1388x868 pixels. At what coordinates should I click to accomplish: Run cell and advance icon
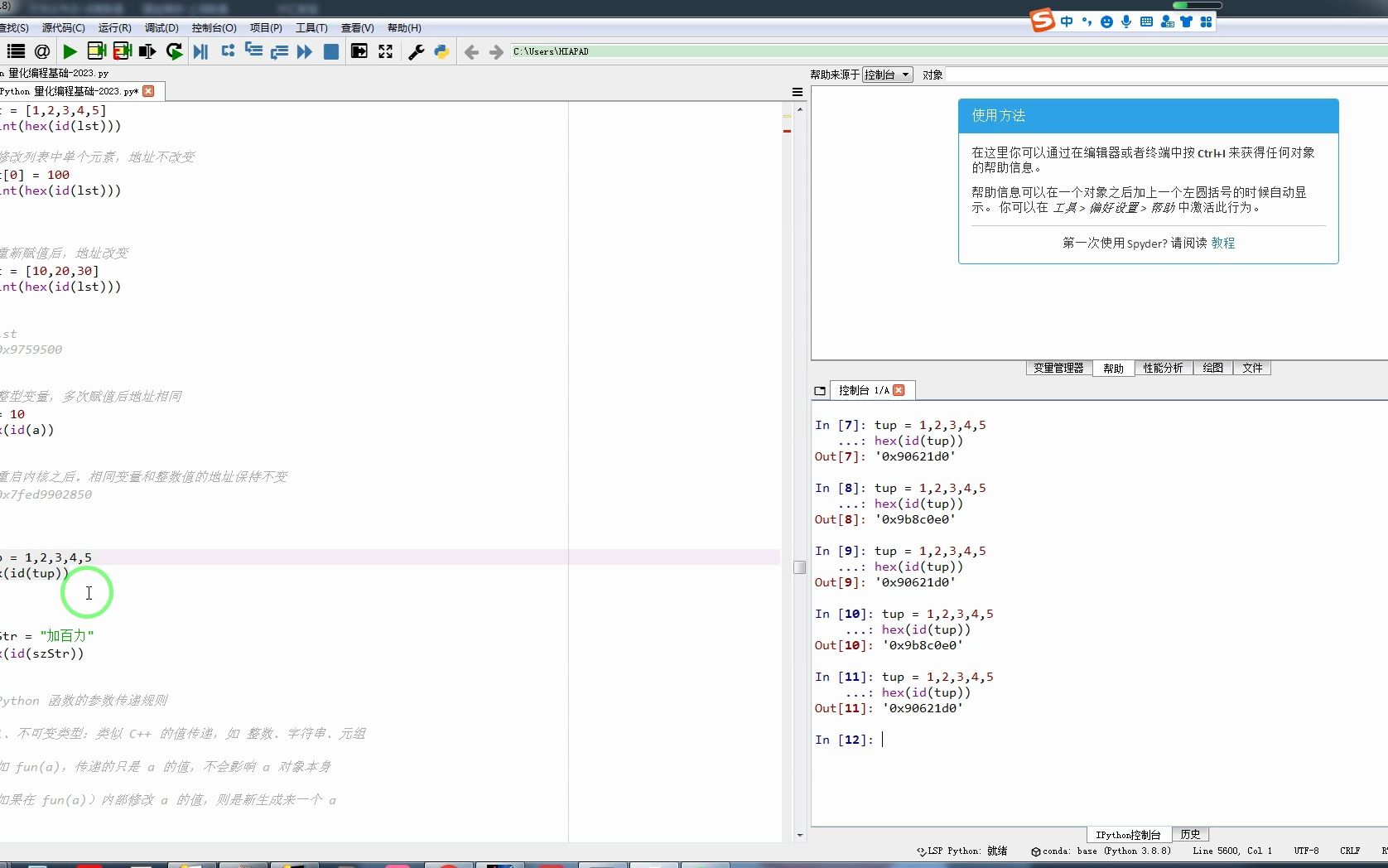123,51
